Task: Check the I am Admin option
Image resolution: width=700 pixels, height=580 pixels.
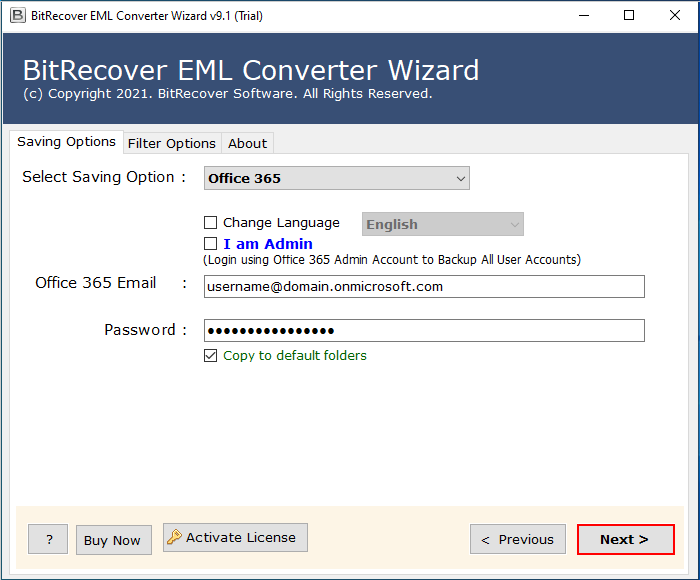Action: 211,244
